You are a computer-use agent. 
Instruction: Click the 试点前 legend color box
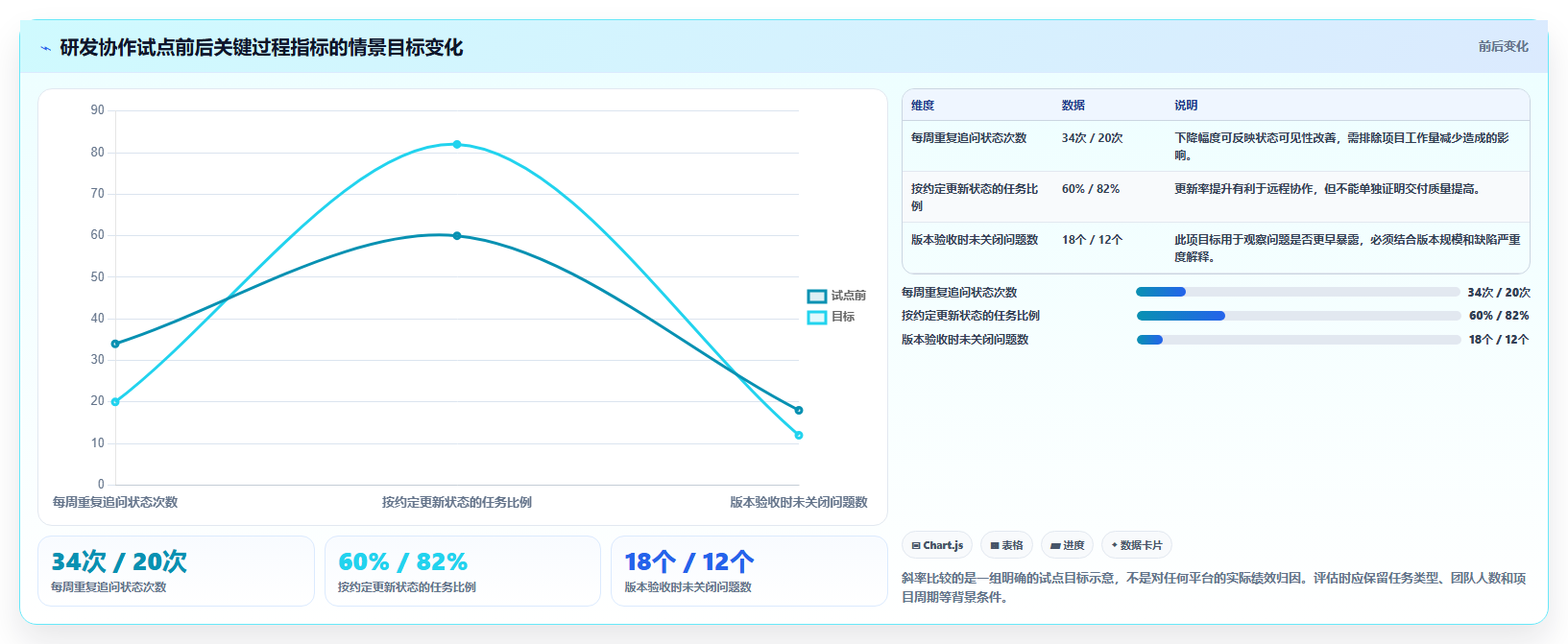pos(817,296)
